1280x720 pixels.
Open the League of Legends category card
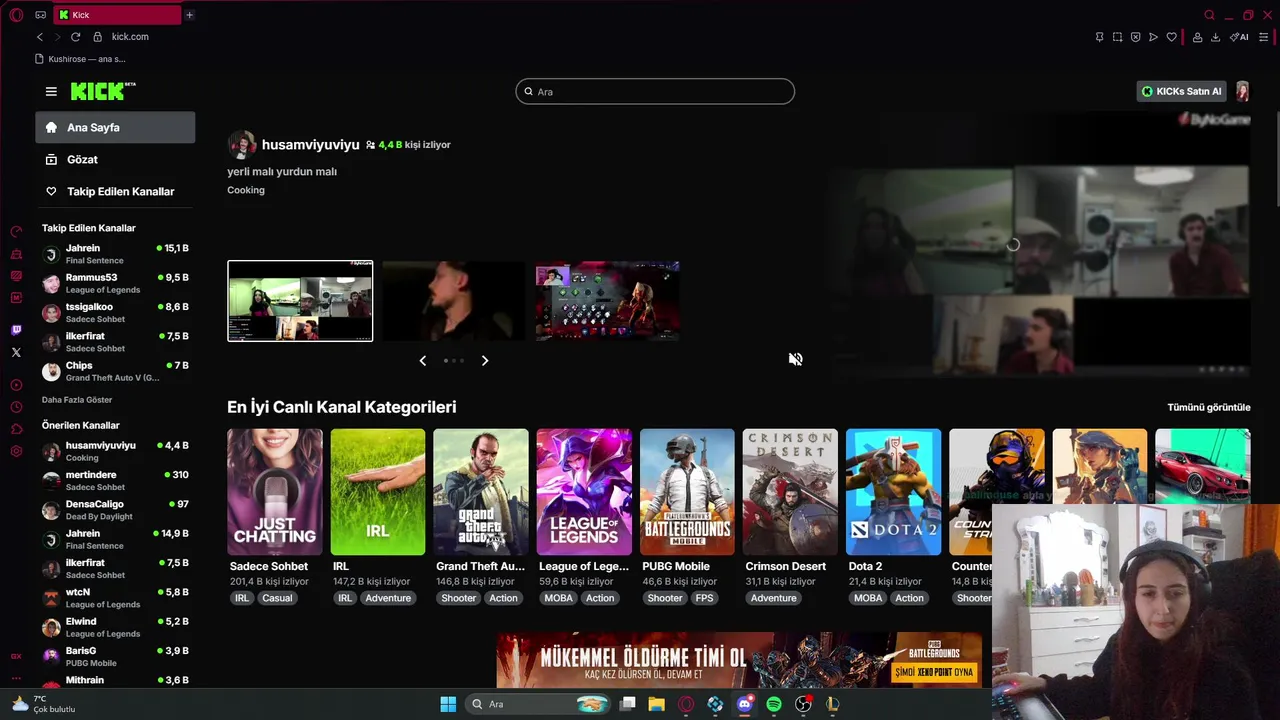pos(584,492)
